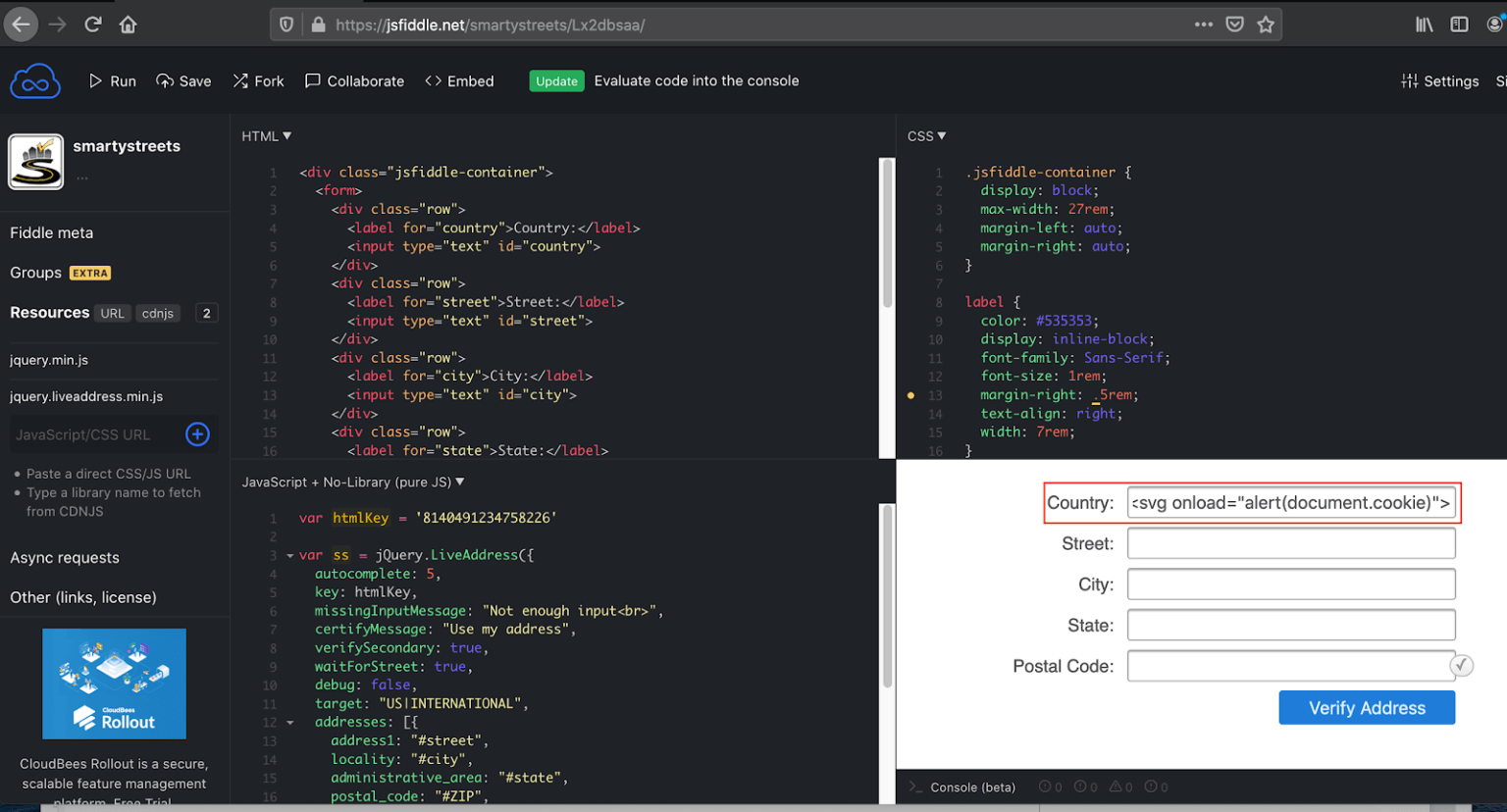Run the fiddle
This screenshot has height=812, width=1507.
[112, 81]
